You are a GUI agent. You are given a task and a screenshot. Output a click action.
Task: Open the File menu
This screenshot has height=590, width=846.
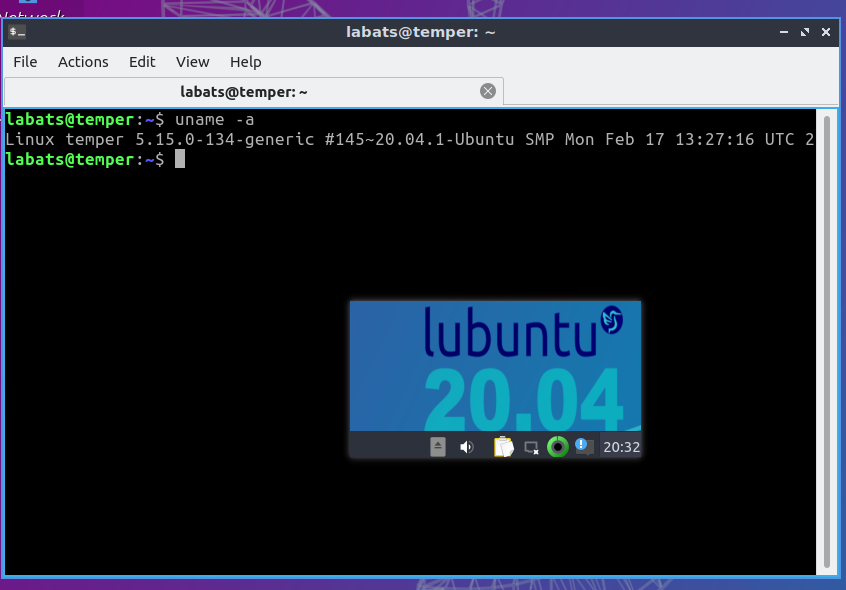click(x=24, y=62)
